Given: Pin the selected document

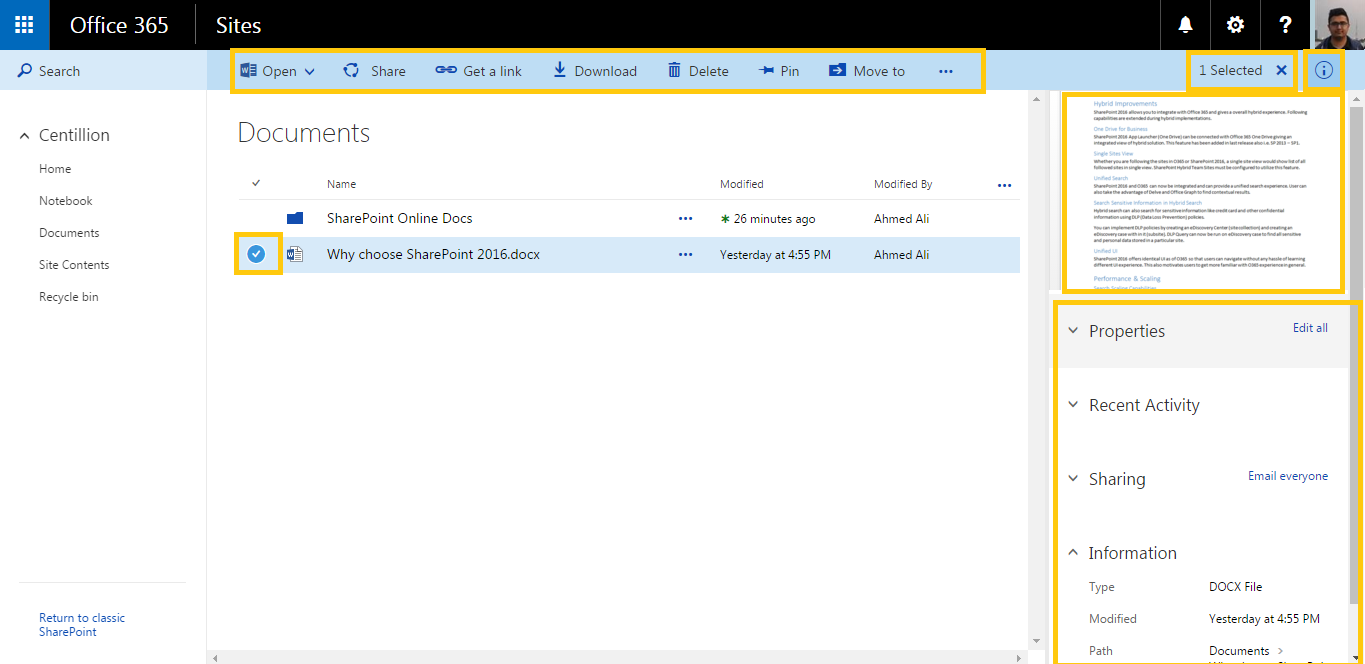Looking at the screenshot, I should [779, 71].
